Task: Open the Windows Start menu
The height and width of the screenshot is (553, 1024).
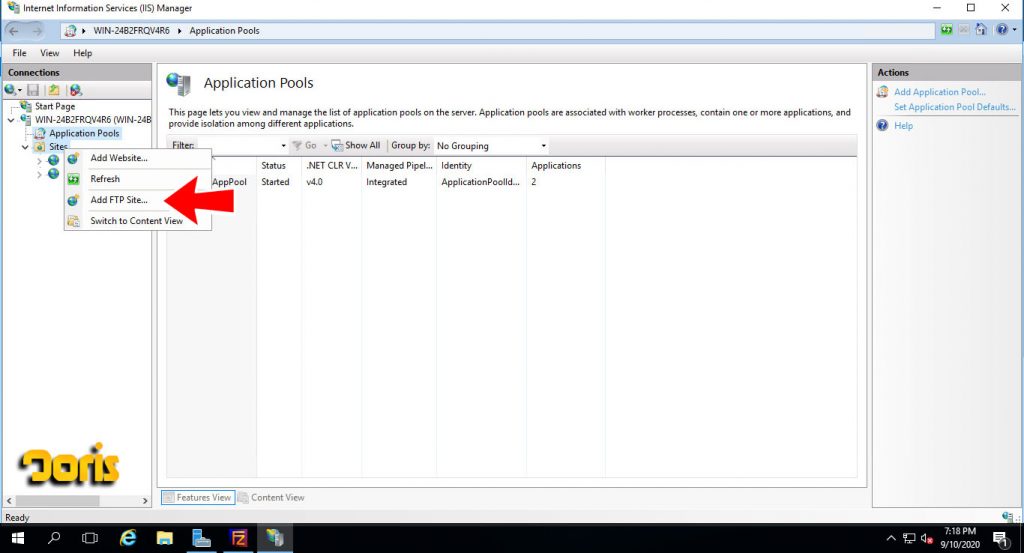Action: [18, 539]
